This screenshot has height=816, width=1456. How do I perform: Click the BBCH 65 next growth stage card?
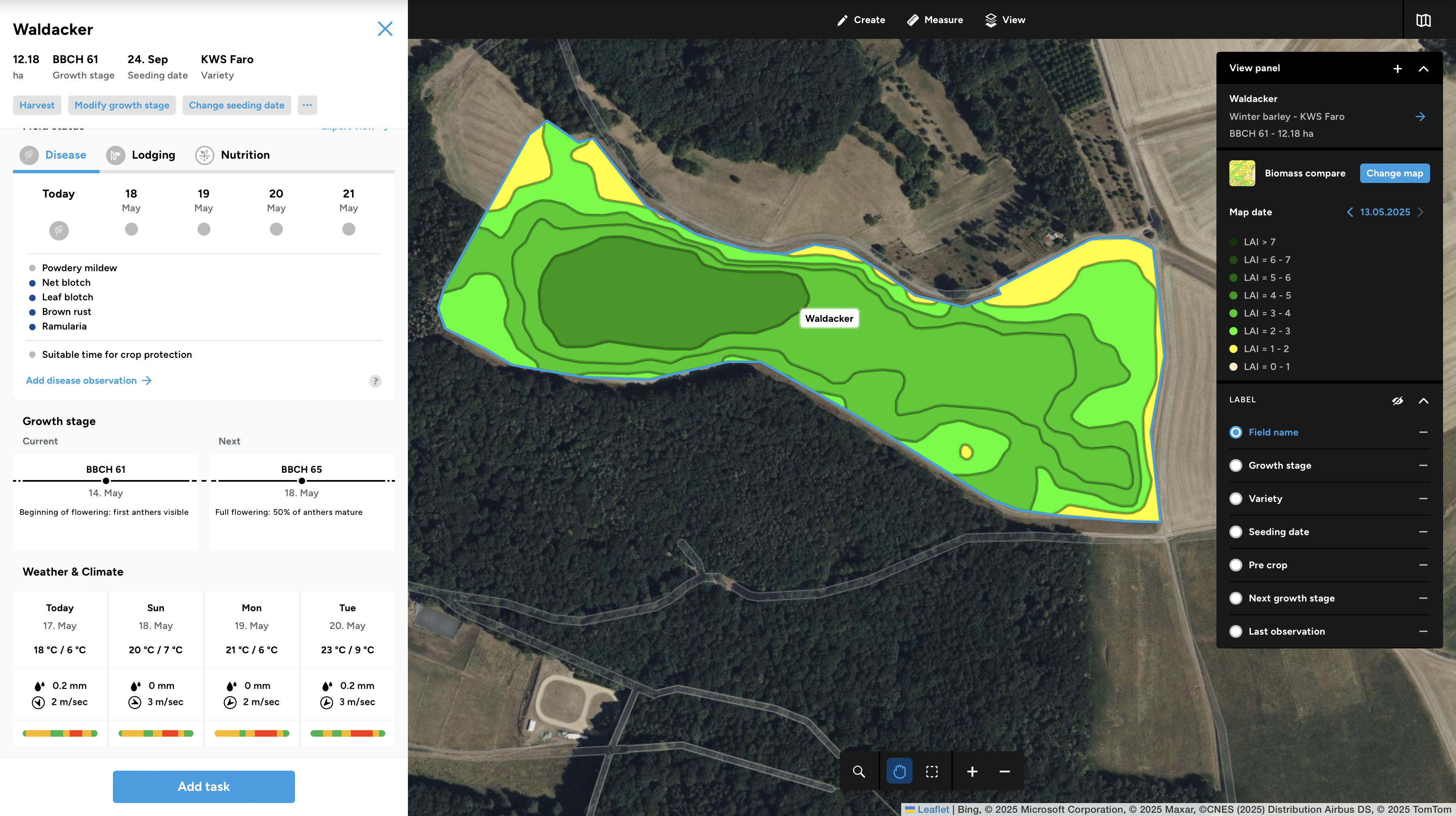click(x=302, y=501)
